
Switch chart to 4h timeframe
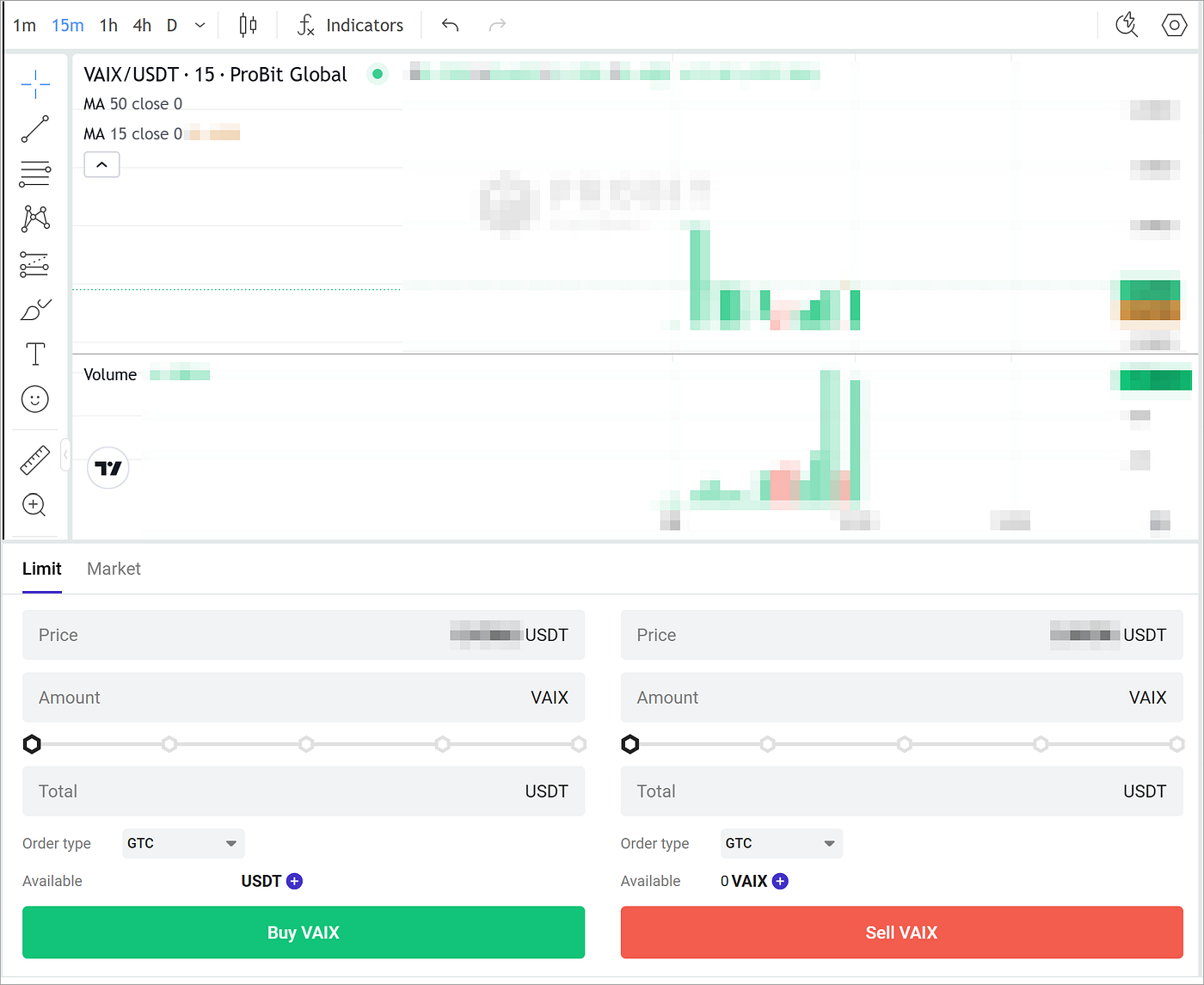142,25
